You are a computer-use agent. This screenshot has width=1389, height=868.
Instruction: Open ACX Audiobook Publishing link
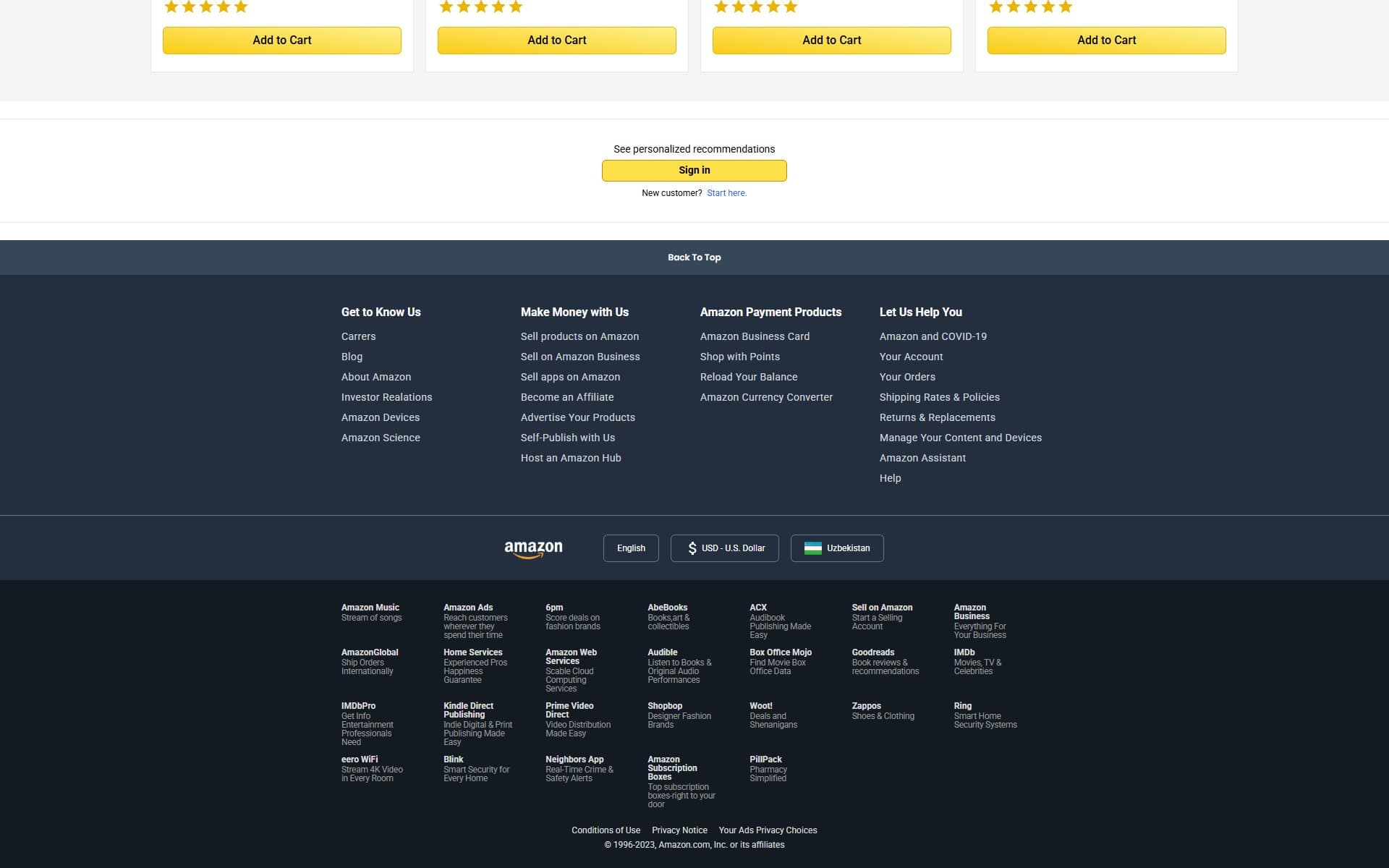pos(780,621)
